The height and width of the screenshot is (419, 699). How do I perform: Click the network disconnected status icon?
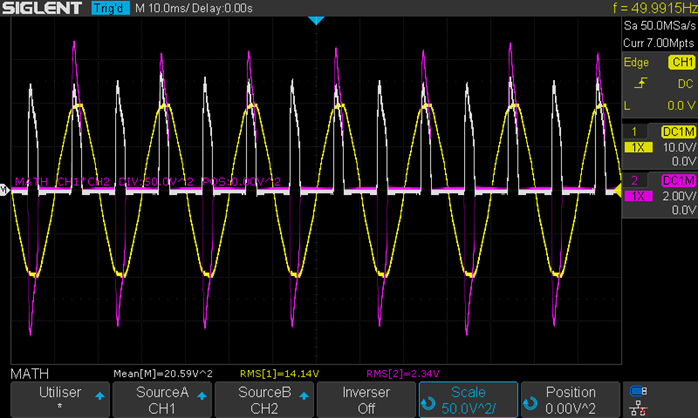tap(638, 408)
